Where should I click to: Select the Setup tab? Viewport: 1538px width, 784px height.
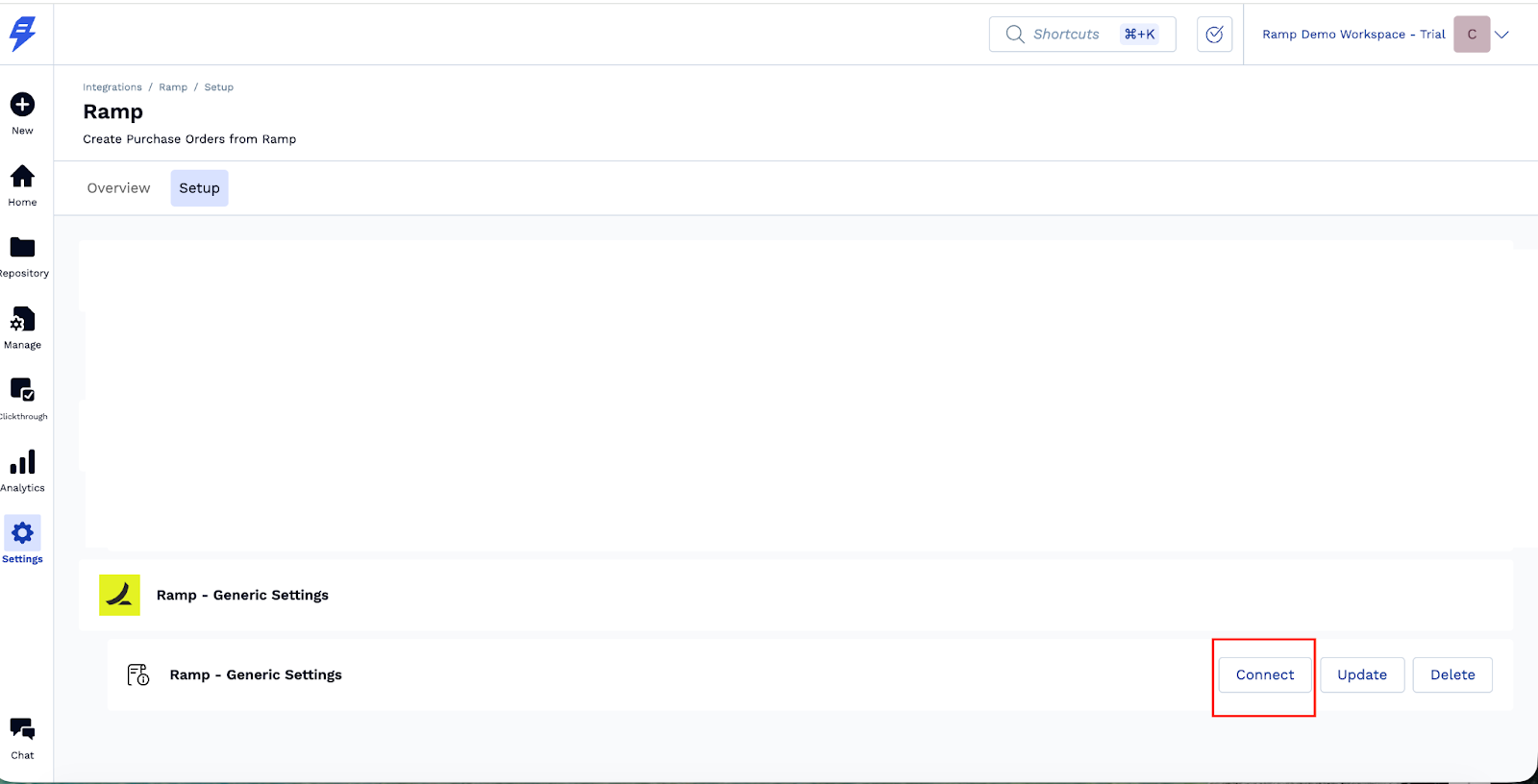[199, 188]
